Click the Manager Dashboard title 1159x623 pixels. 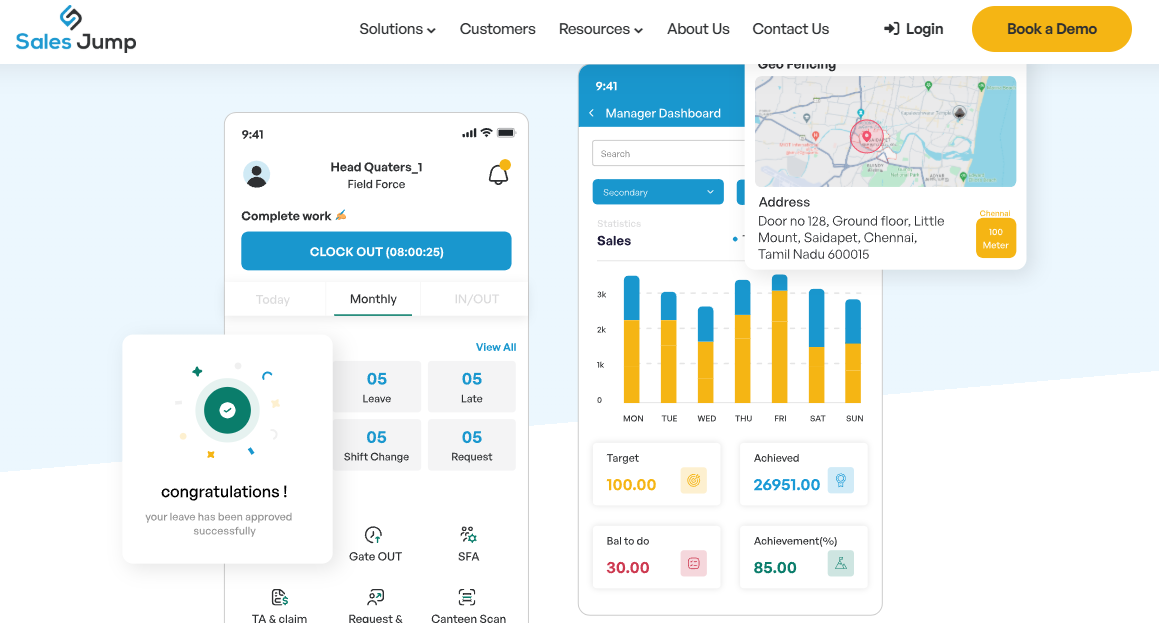tap(663, 113)
